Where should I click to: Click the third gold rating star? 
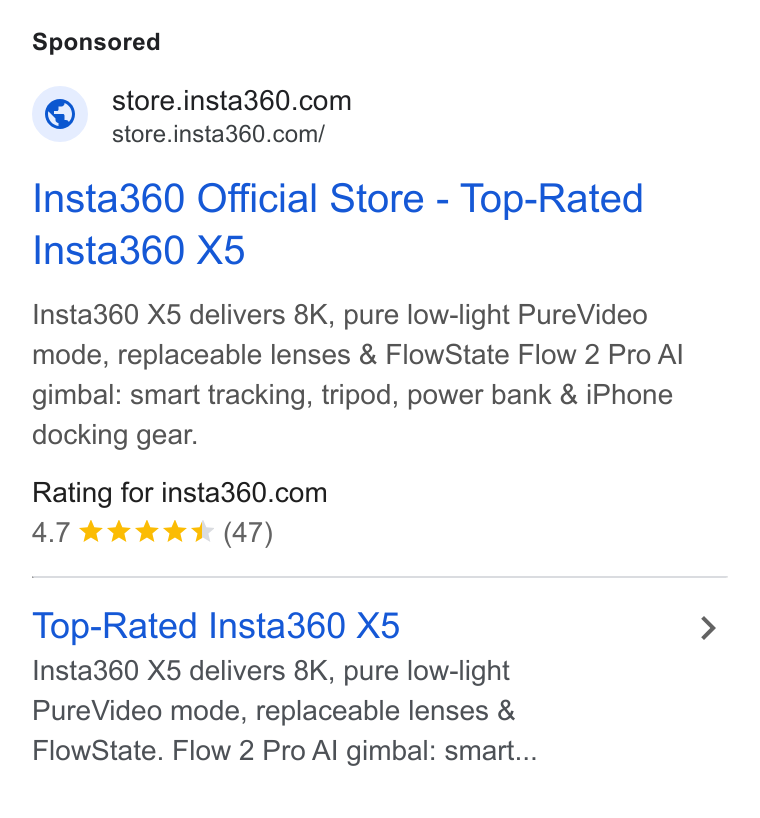click(x=147, y=532)
